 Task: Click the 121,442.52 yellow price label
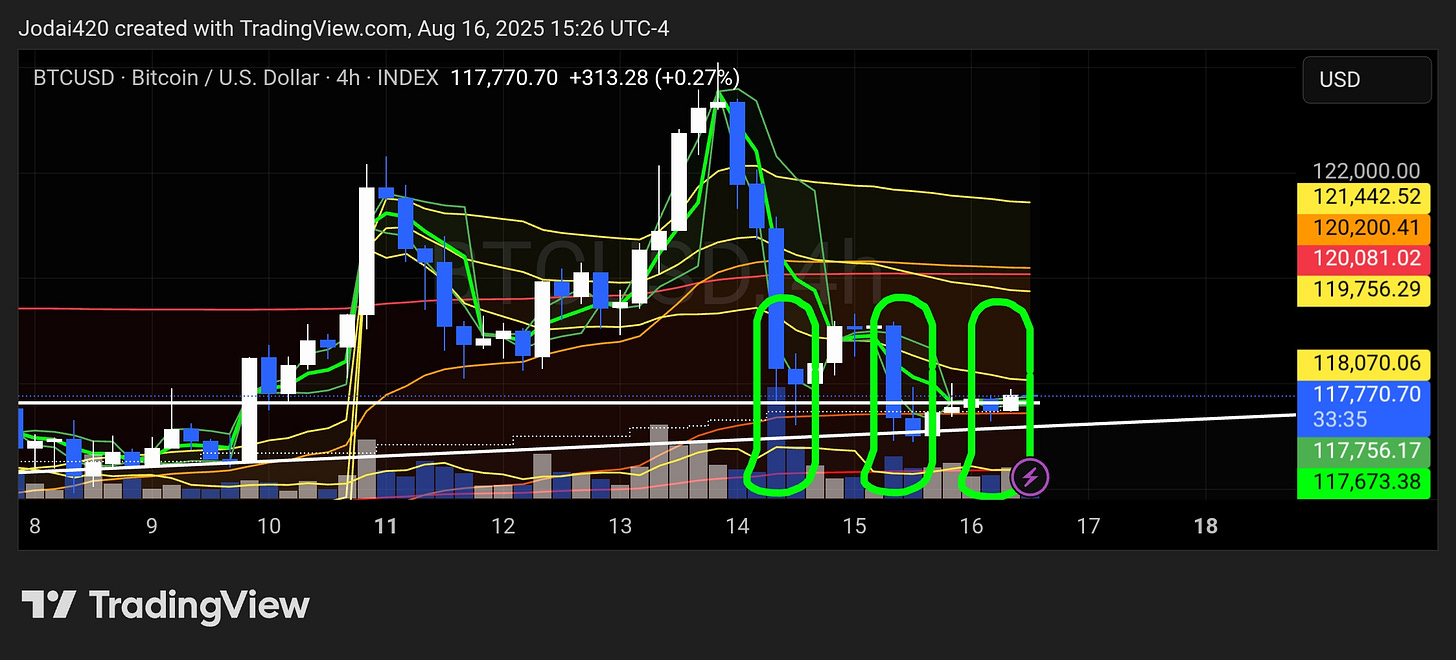pos(1366,197)
